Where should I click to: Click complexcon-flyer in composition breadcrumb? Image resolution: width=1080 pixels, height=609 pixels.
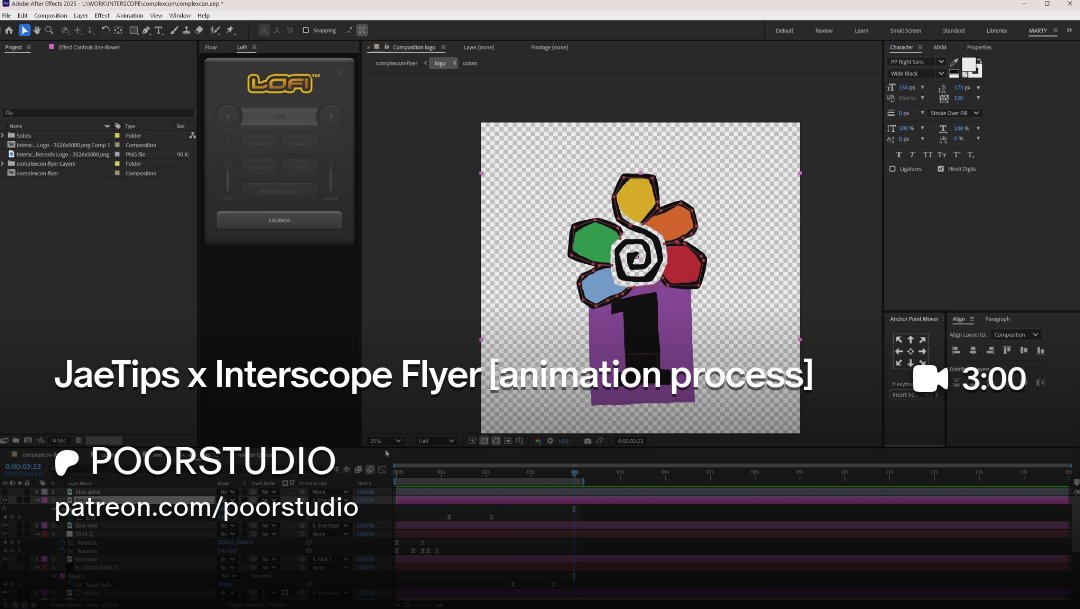pyautogui.click(x=396, y=63)
